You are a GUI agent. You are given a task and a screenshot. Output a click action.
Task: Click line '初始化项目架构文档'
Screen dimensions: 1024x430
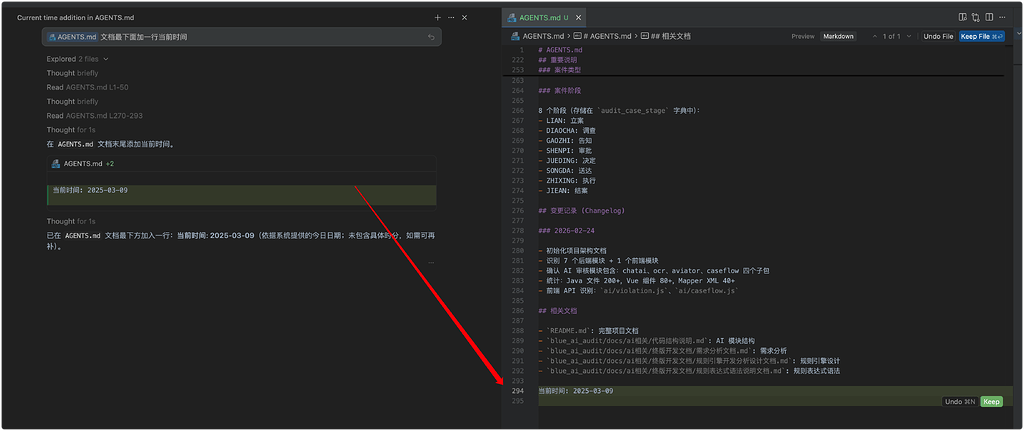tap(572, 250)
